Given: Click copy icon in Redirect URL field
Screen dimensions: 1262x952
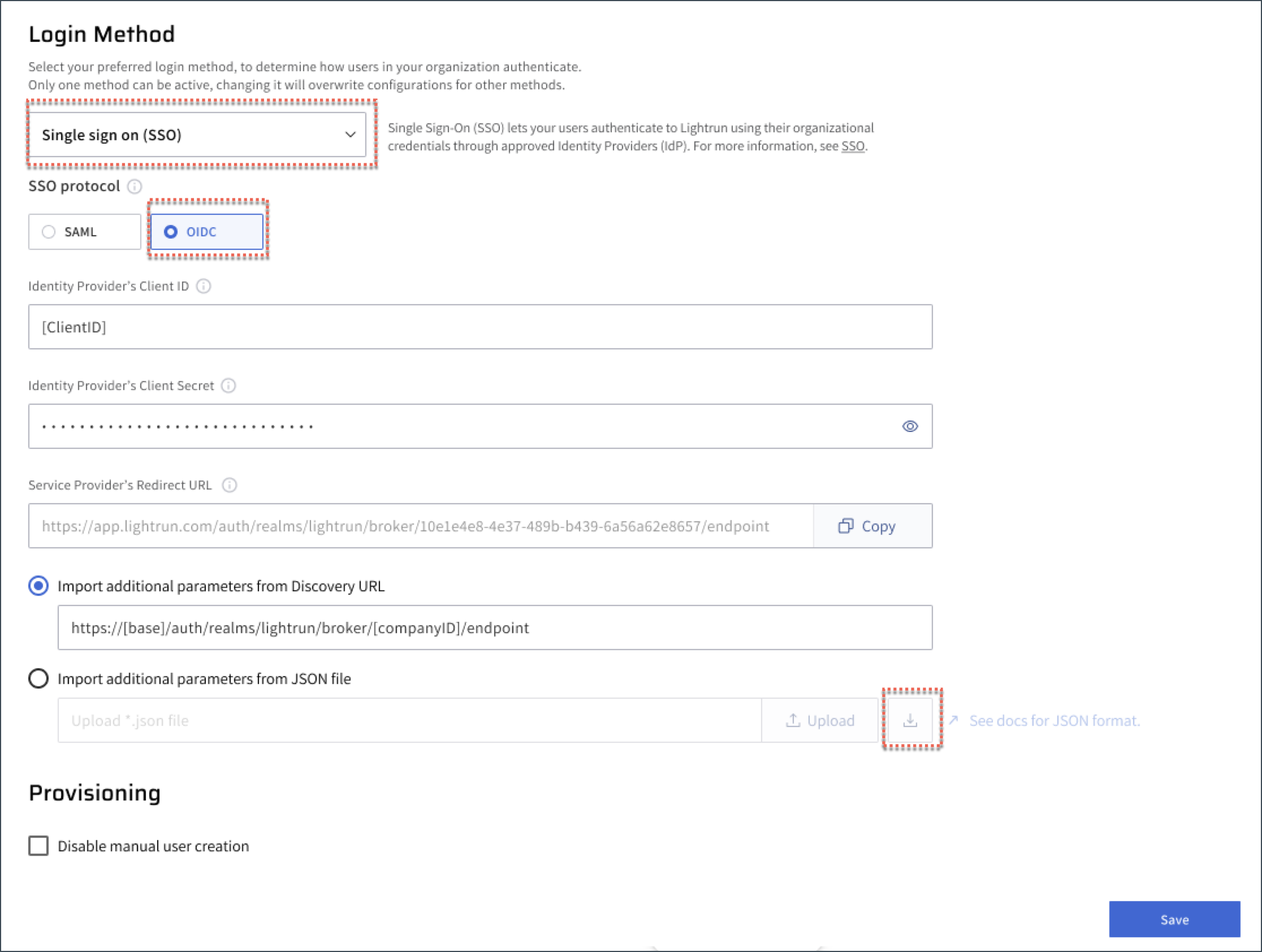Looking at the screenshot, I should (x=845, y=526).
